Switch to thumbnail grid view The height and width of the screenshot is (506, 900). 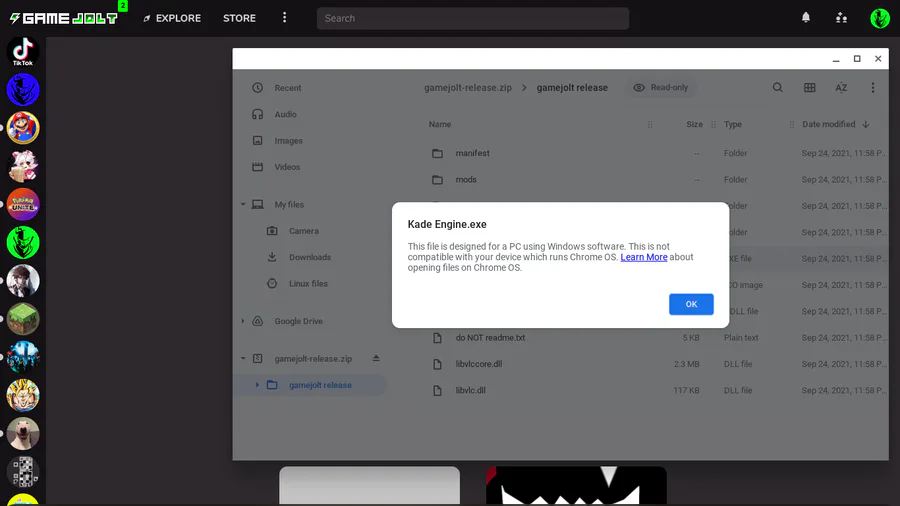click(809, 88)
